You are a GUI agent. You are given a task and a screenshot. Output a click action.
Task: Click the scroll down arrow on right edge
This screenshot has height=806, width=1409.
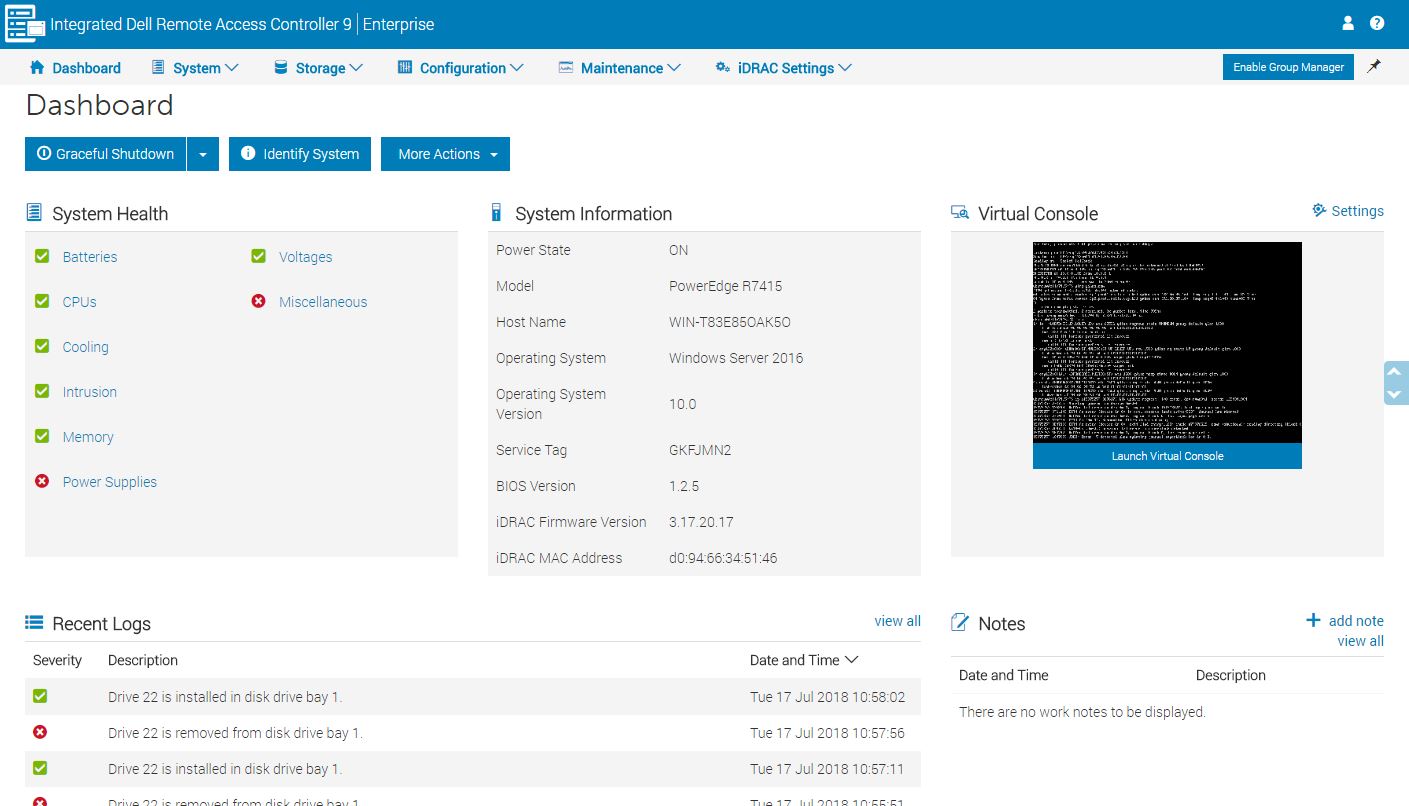pyautogui.click(x=1396, y=395)
